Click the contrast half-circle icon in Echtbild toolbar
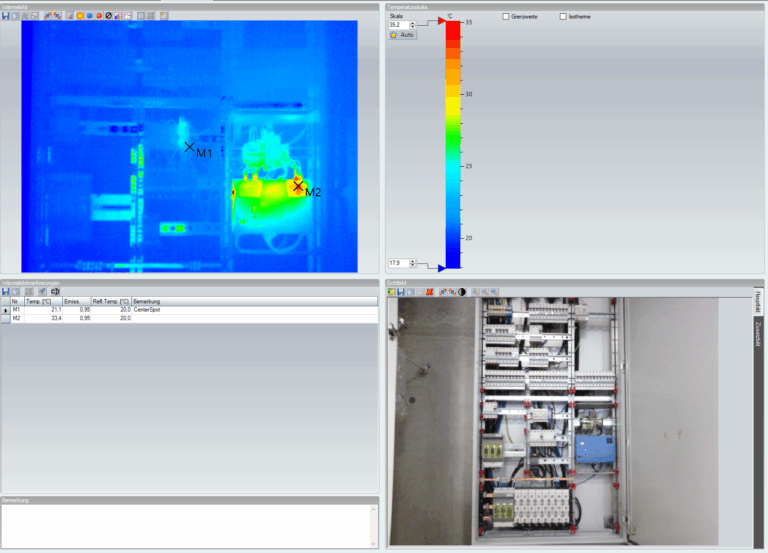 462,292
